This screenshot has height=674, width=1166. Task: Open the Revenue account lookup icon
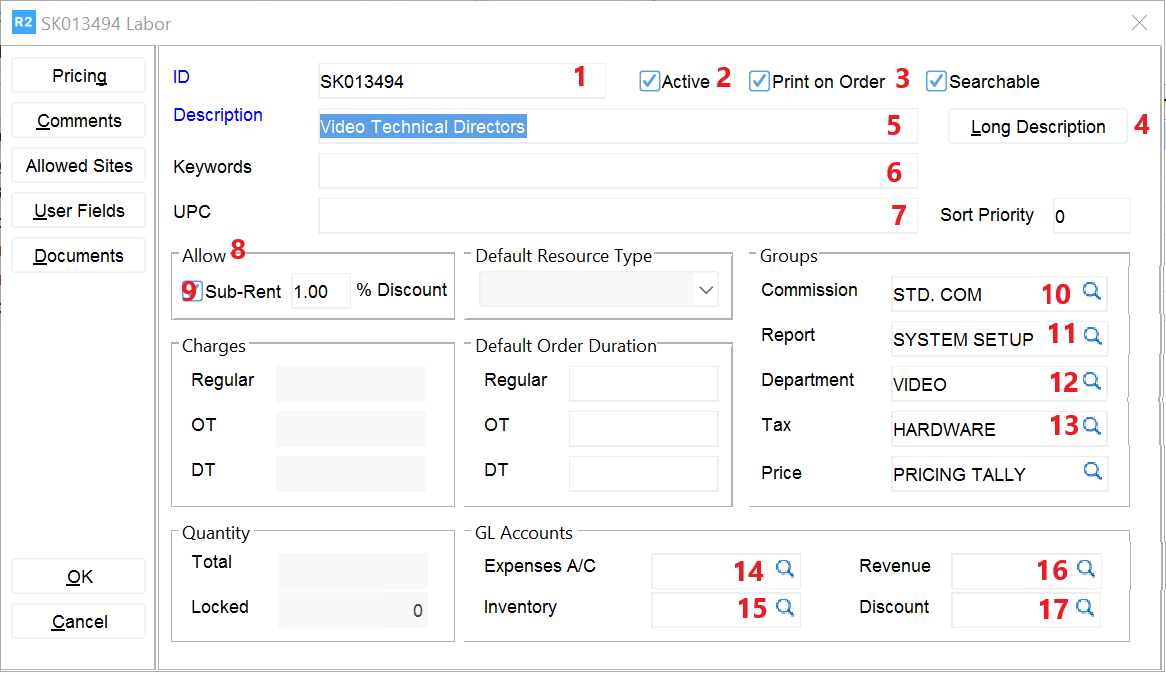1085,569
